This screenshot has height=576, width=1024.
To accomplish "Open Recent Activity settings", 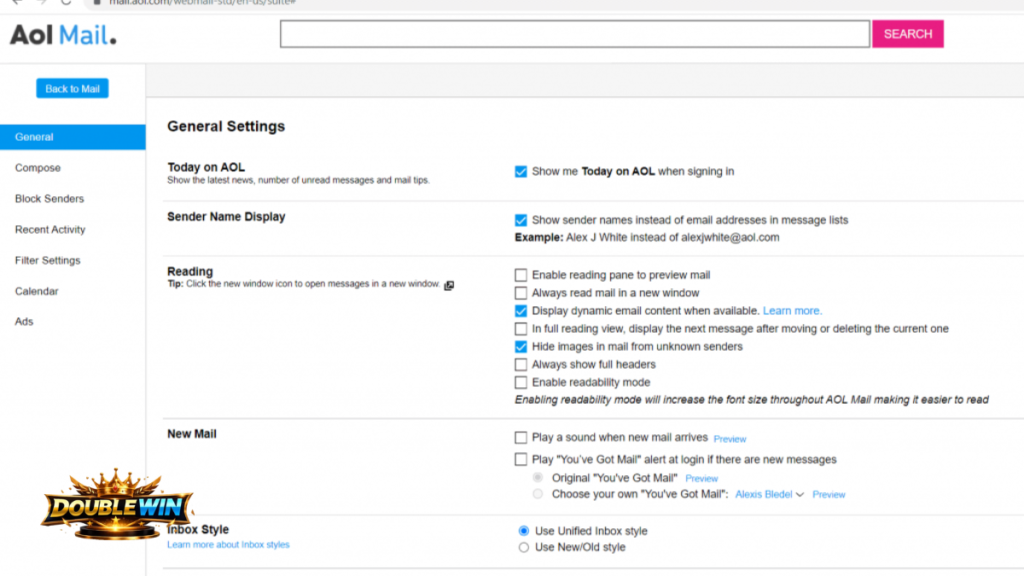I will [x=50, y=229].
